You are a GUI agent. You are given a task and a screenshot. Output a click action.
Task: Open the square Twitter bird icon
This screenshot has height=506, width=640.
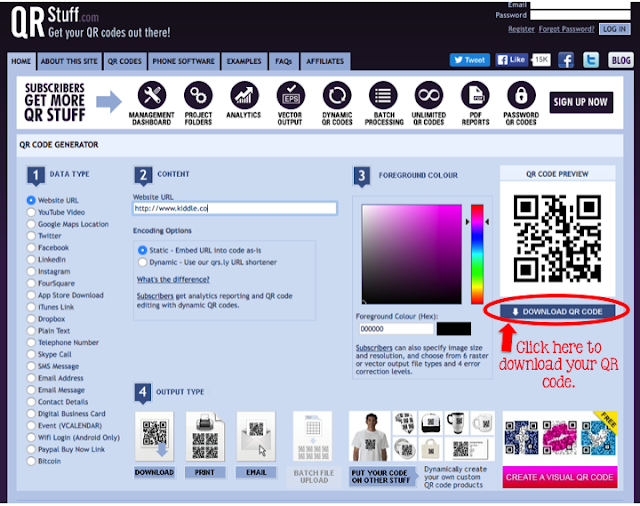click(x=591, y=60)
